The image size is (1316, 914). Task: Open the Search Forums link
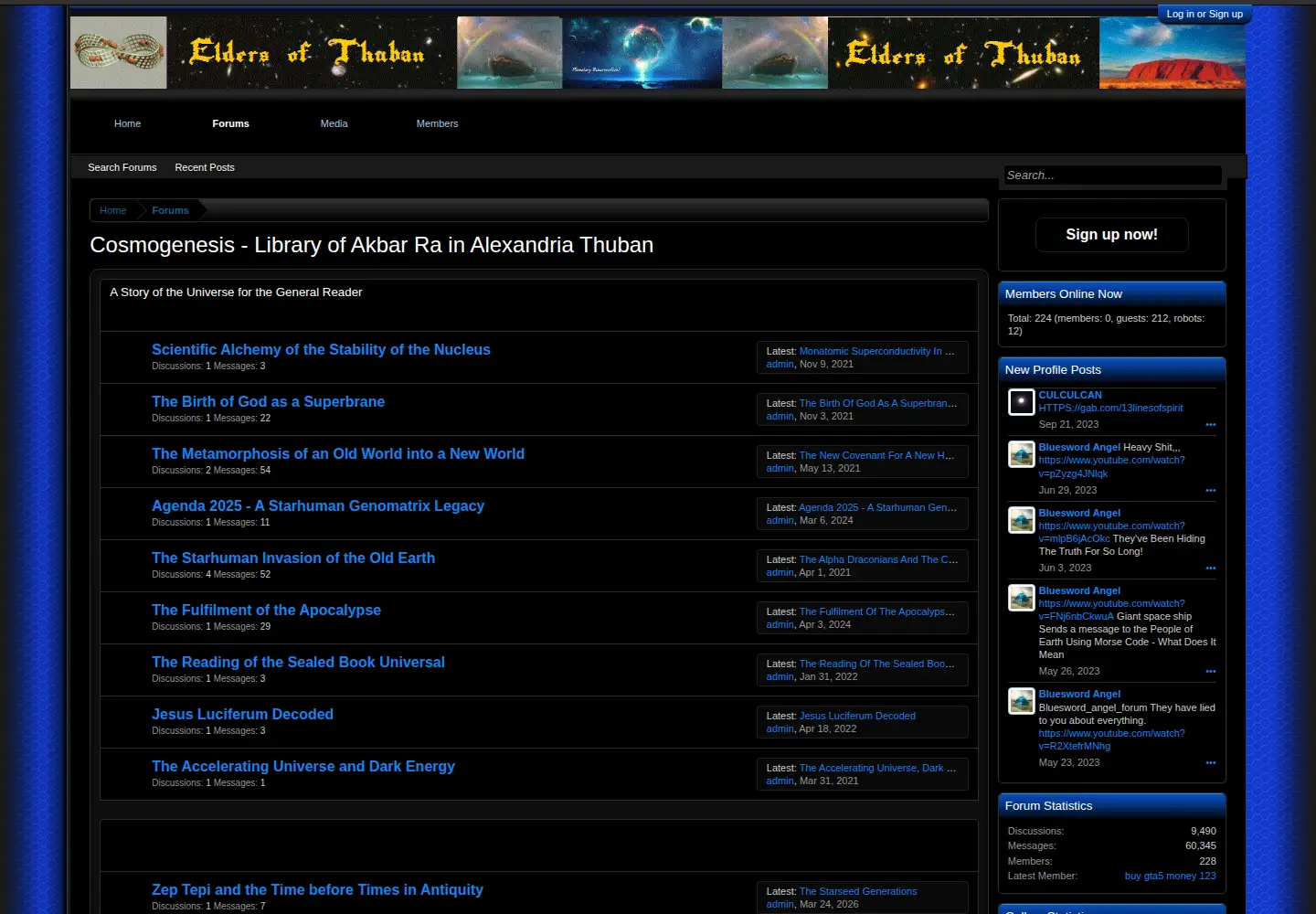122,167
